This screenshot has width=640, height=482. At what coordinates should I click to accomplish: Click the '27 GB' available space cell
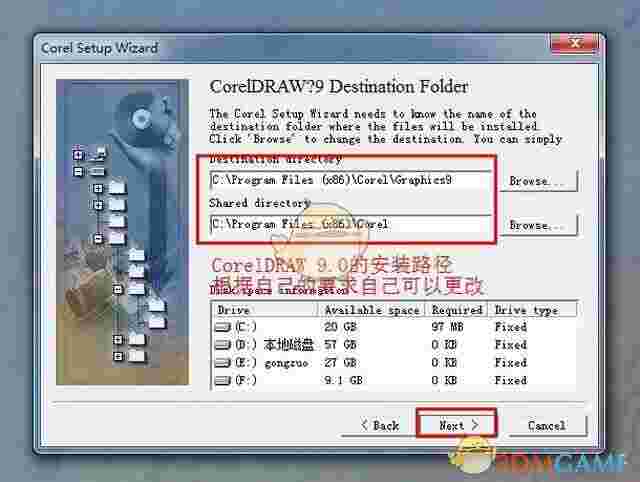pyautogui.click(x=340, y=362)
